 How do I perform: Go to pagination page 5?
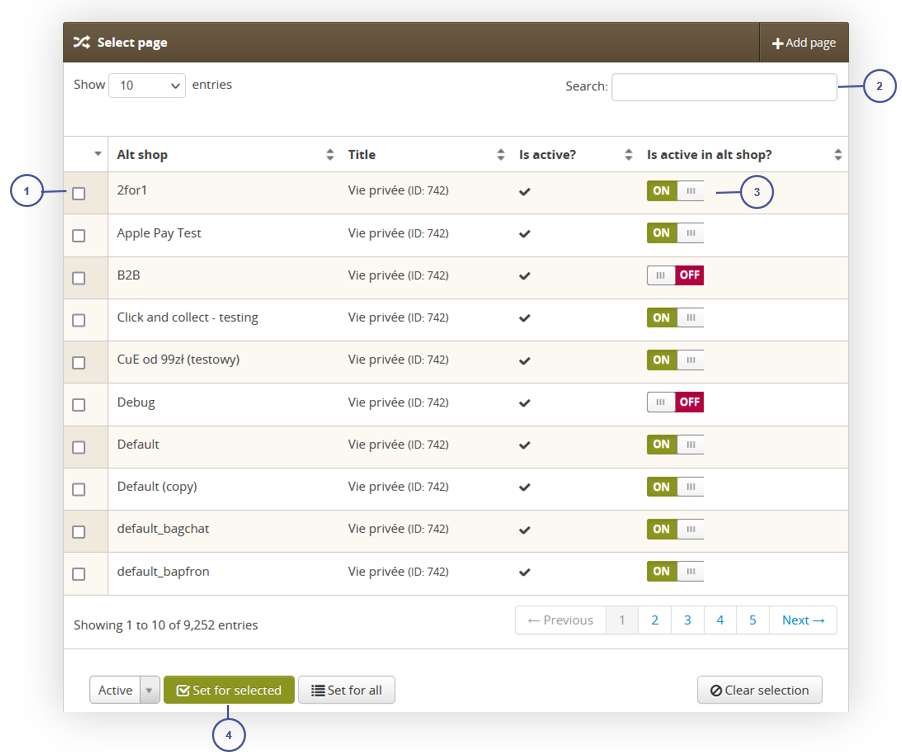point(752,620)
